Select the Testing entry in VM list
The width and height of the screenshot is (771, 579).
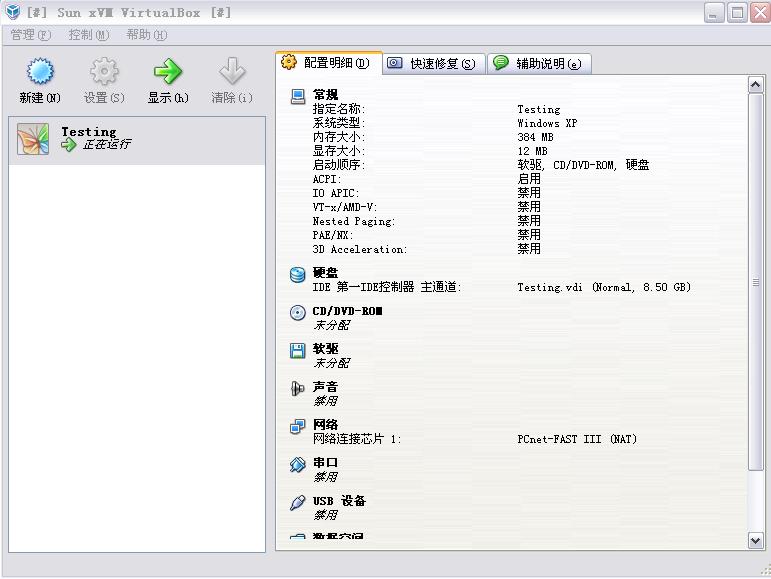tap(137, 140)
